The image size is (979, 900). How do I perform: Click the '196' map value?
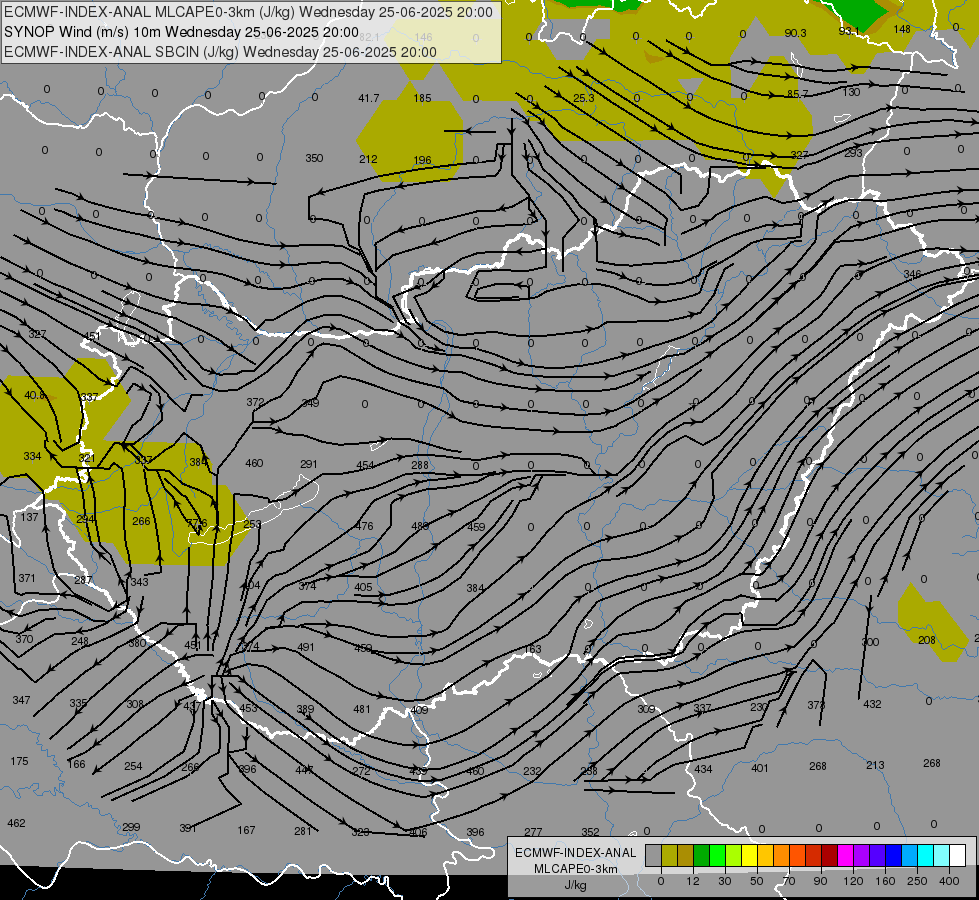423,161
